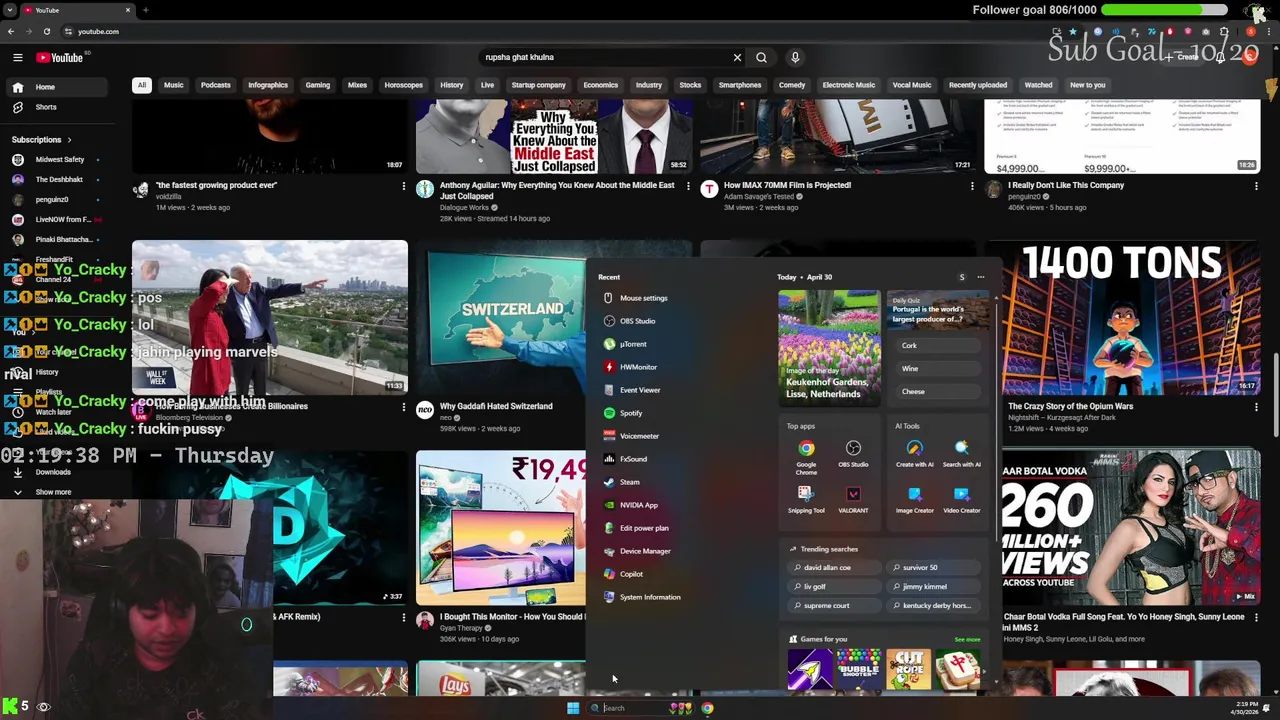This screenshot has width=1280, height=720.
Task: Launch VALORANT from Top apps
Action: tap(853, 499)
